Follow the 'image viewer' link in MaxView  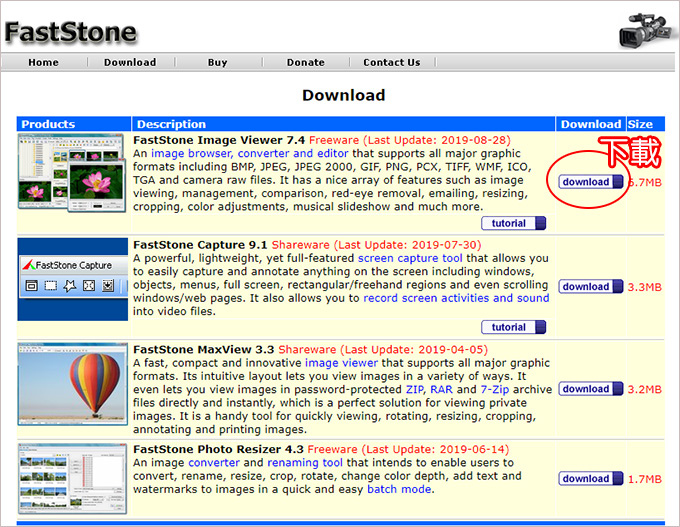[x=341, y=363]
